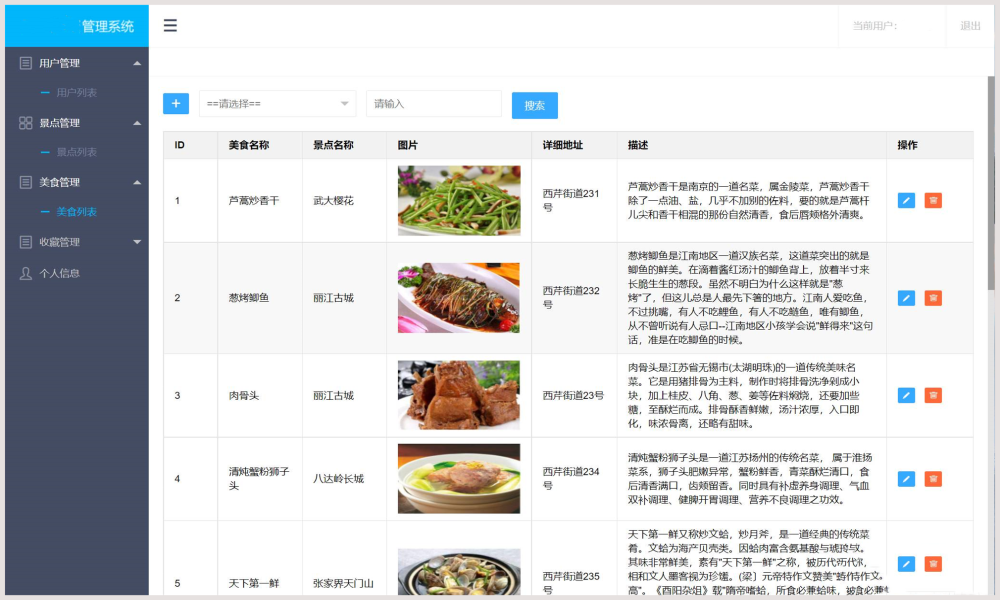Click the 当前用户 label
The width and height of the screenshot is (1000, 600).
pyautogui.click(x=874, y=26)
